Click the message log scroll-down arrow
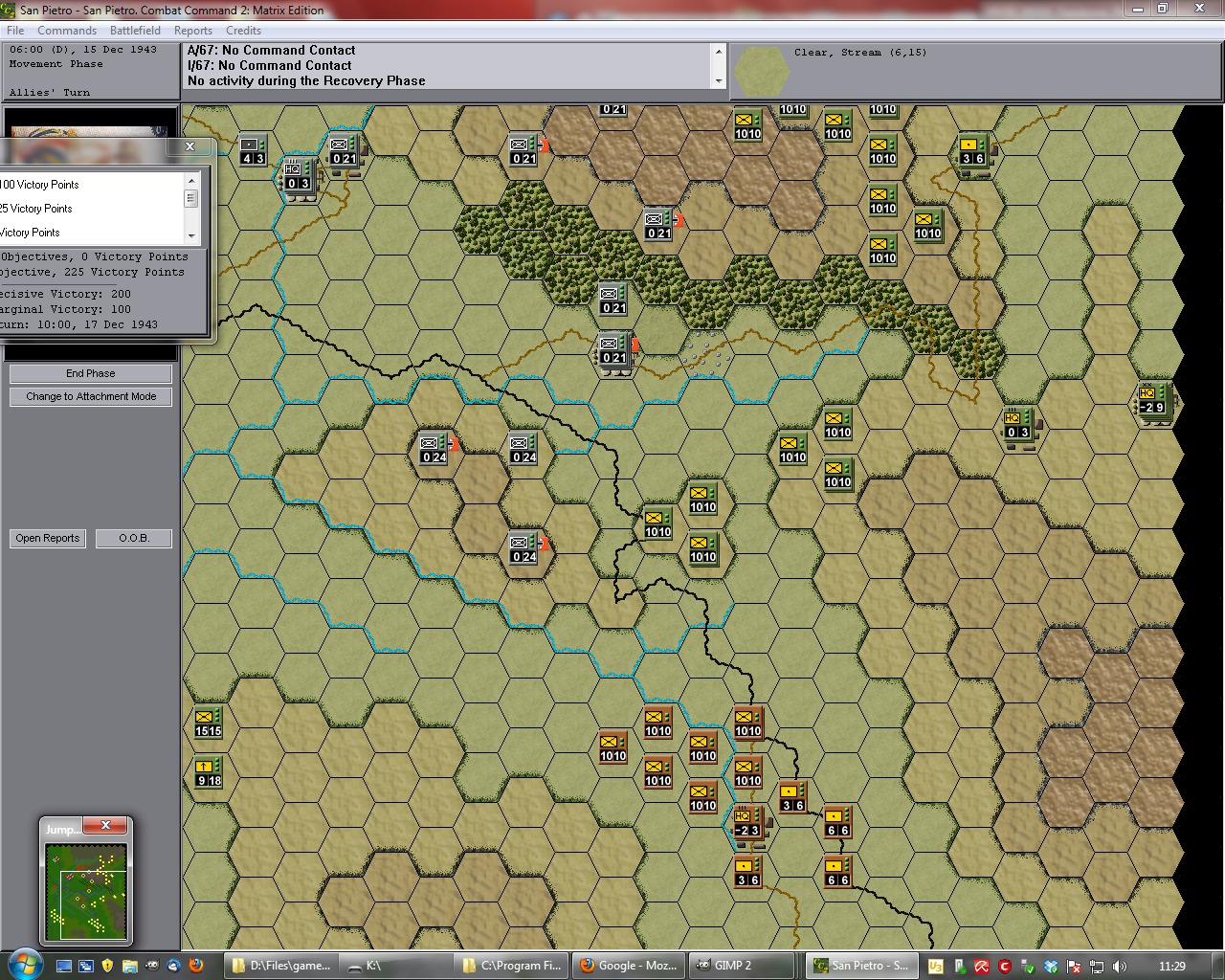The height and width of the screenshot is (980, 1225). [x=719, y=81]
